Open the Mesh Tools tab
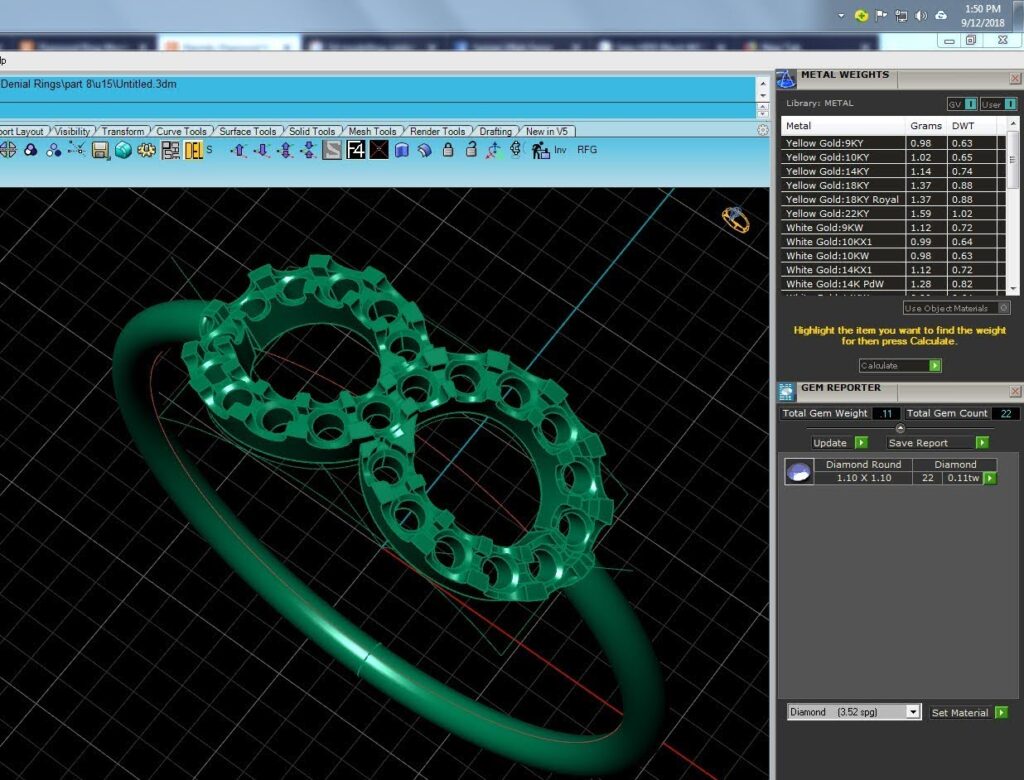 [x=372, y=131]
